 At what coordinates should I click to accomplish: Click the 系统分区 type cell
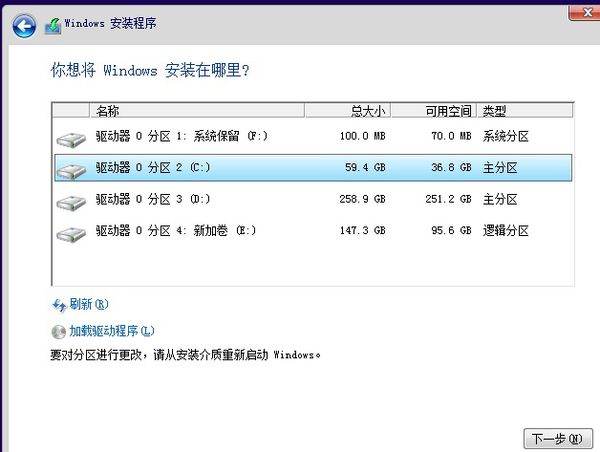point(505,136)
